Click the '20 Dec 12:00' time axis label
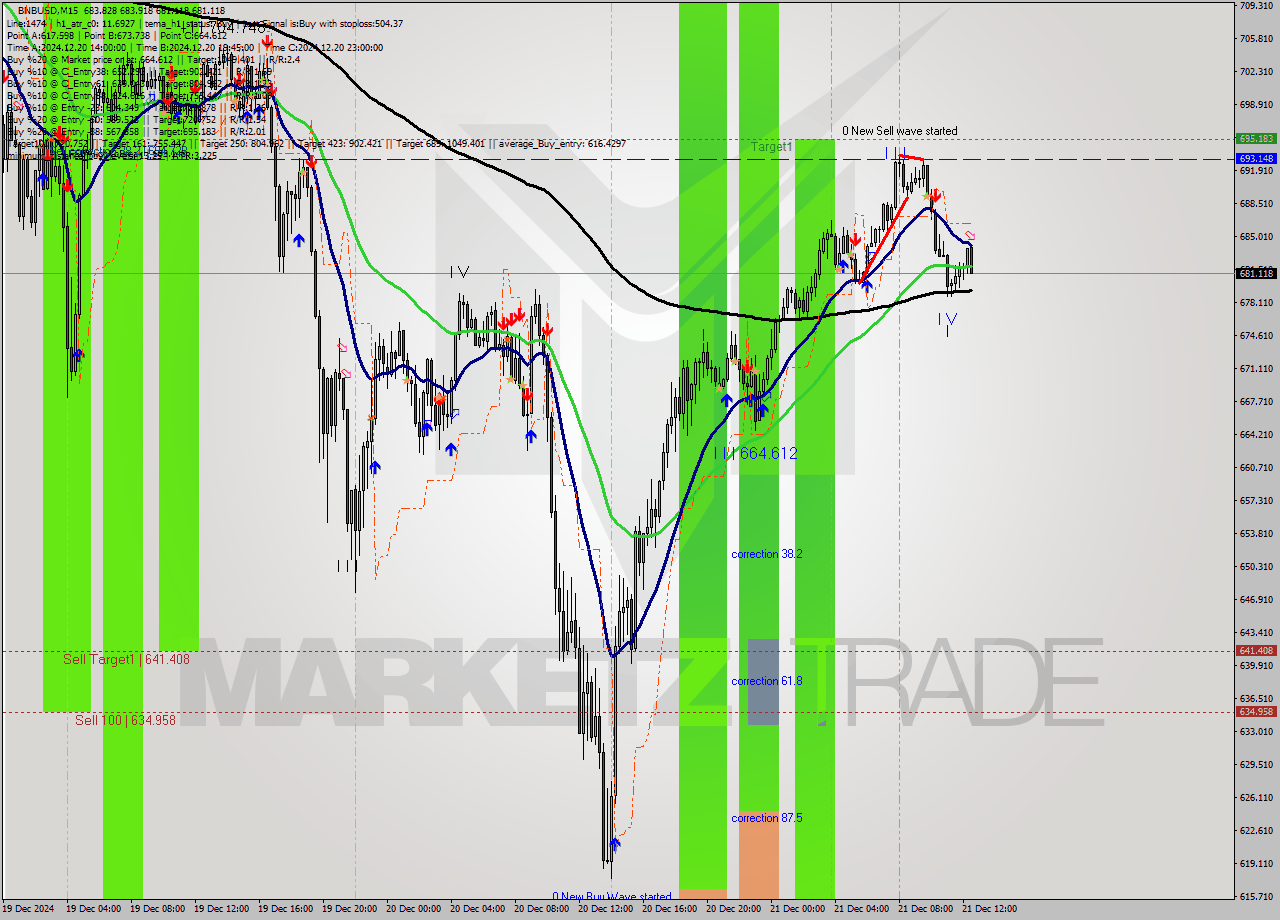The width and height of the screenshot is (1280, 920). (x=605, y=909)
